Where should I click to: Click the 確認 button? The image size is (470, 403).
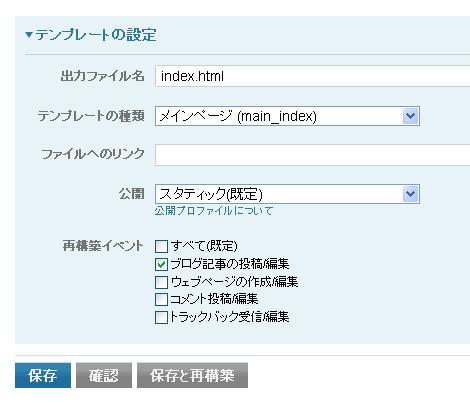pos(104,375)
